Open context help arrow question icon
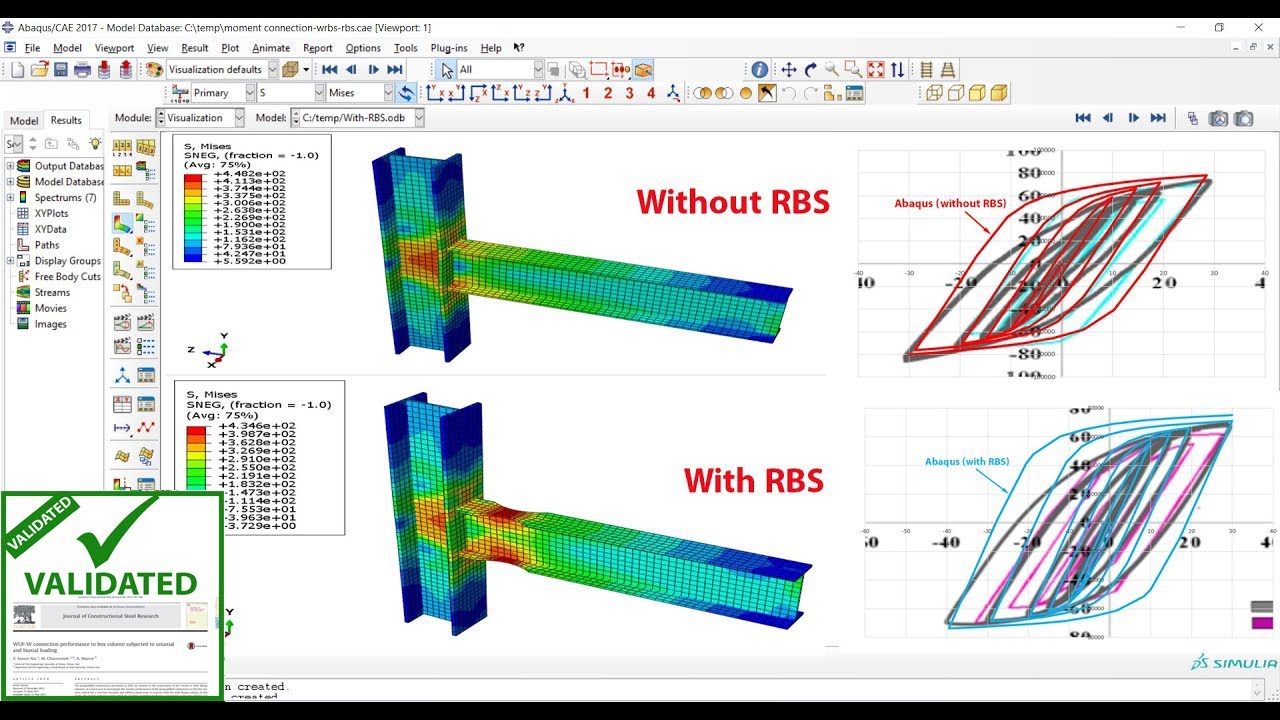 pyautogui.click(x=519, y=47)
